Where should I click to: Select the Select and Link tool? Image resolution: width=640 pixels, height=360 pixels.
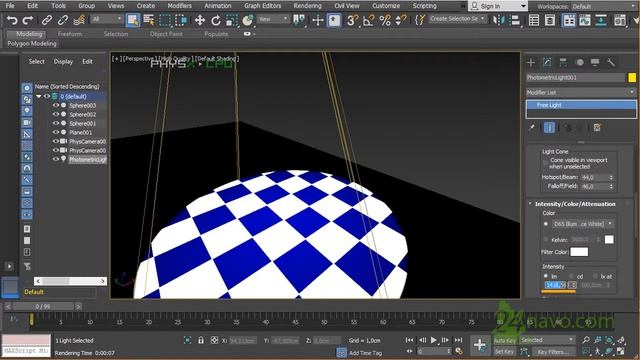[x=47, y=20]
